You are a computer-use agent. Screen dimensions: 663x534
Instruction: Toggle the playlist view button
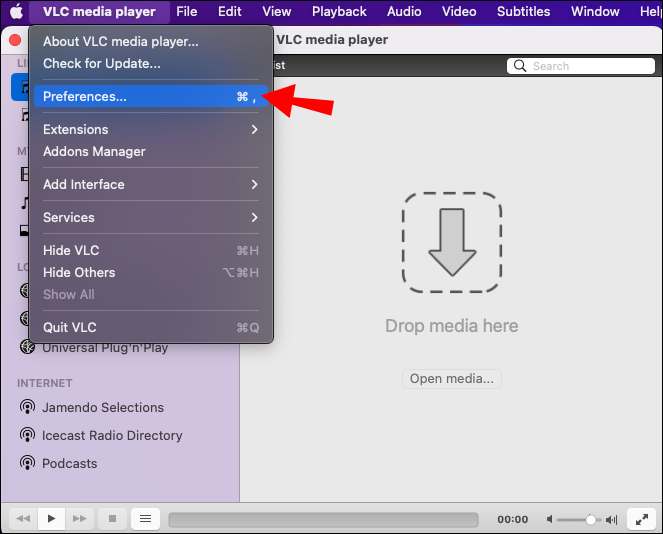145,518
